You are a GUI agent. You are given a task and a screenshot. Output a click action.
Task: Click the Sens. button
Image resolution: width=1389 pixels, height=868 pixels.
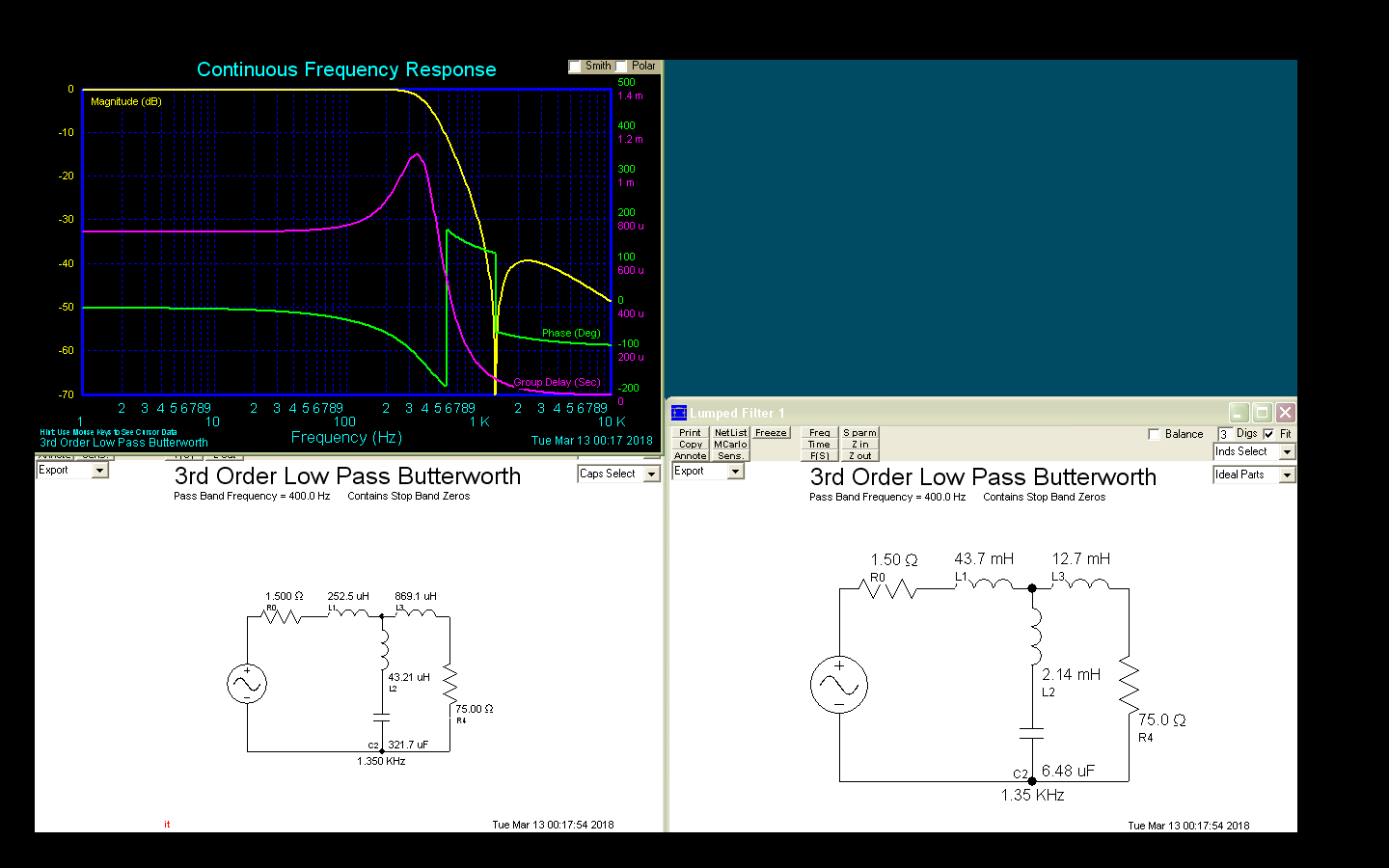730,455
